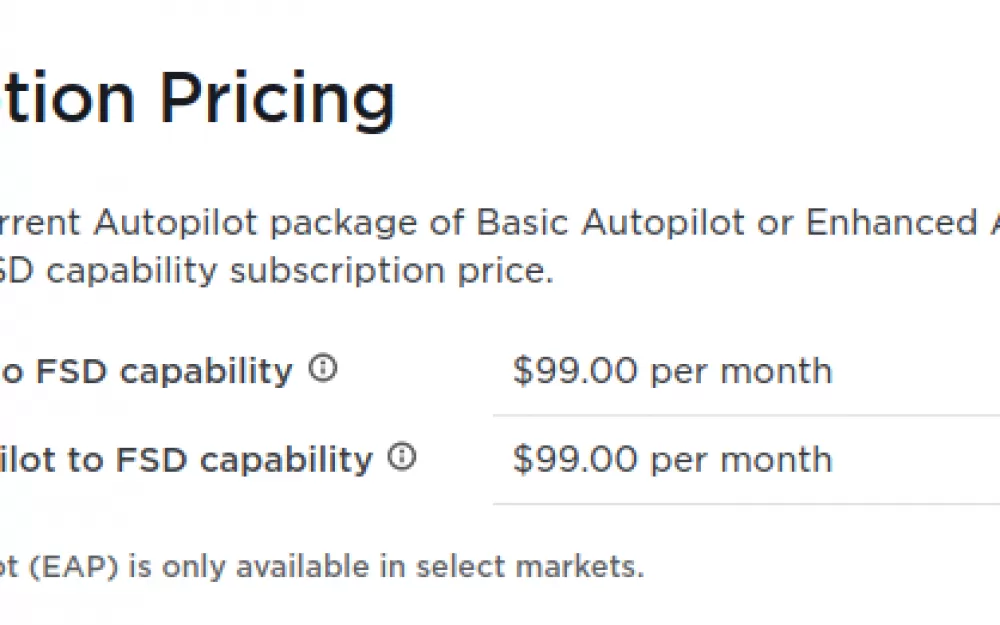Click the info icon beside first FSD capability row

tap(323, 369)
